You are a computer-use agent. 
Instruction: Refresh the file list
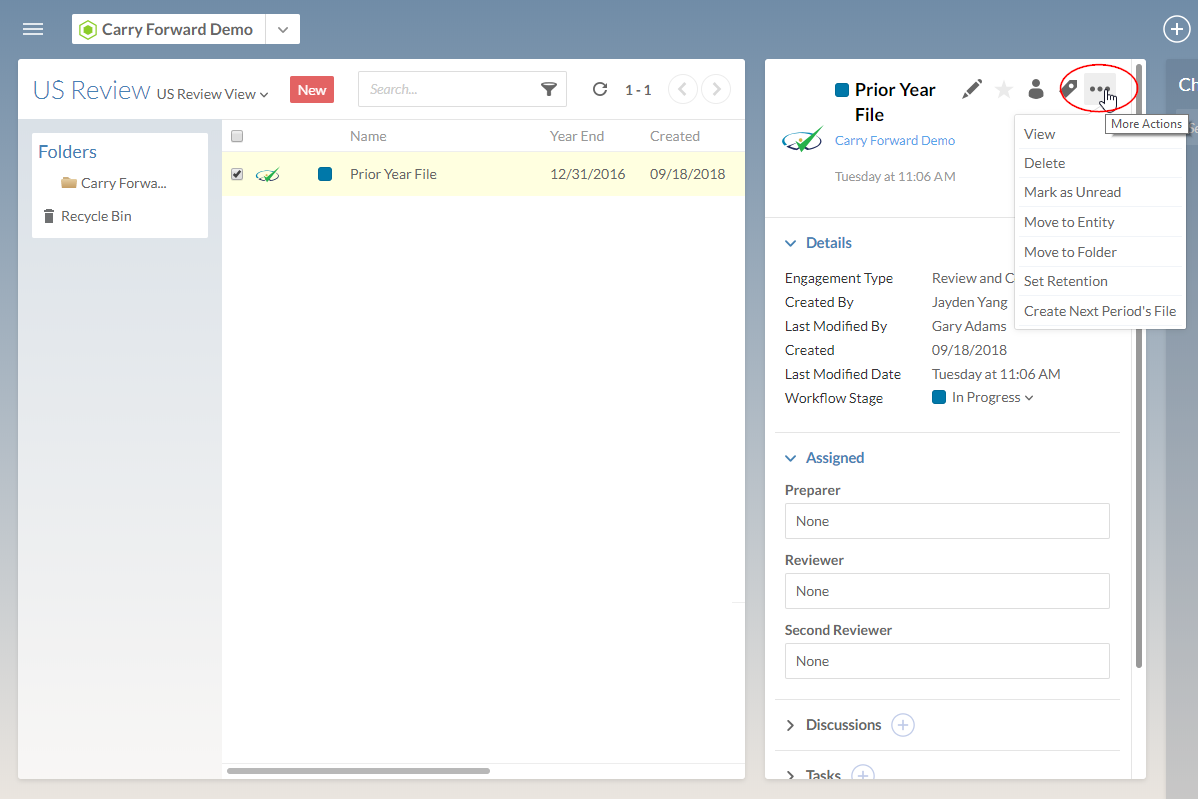tap(600, 89)
